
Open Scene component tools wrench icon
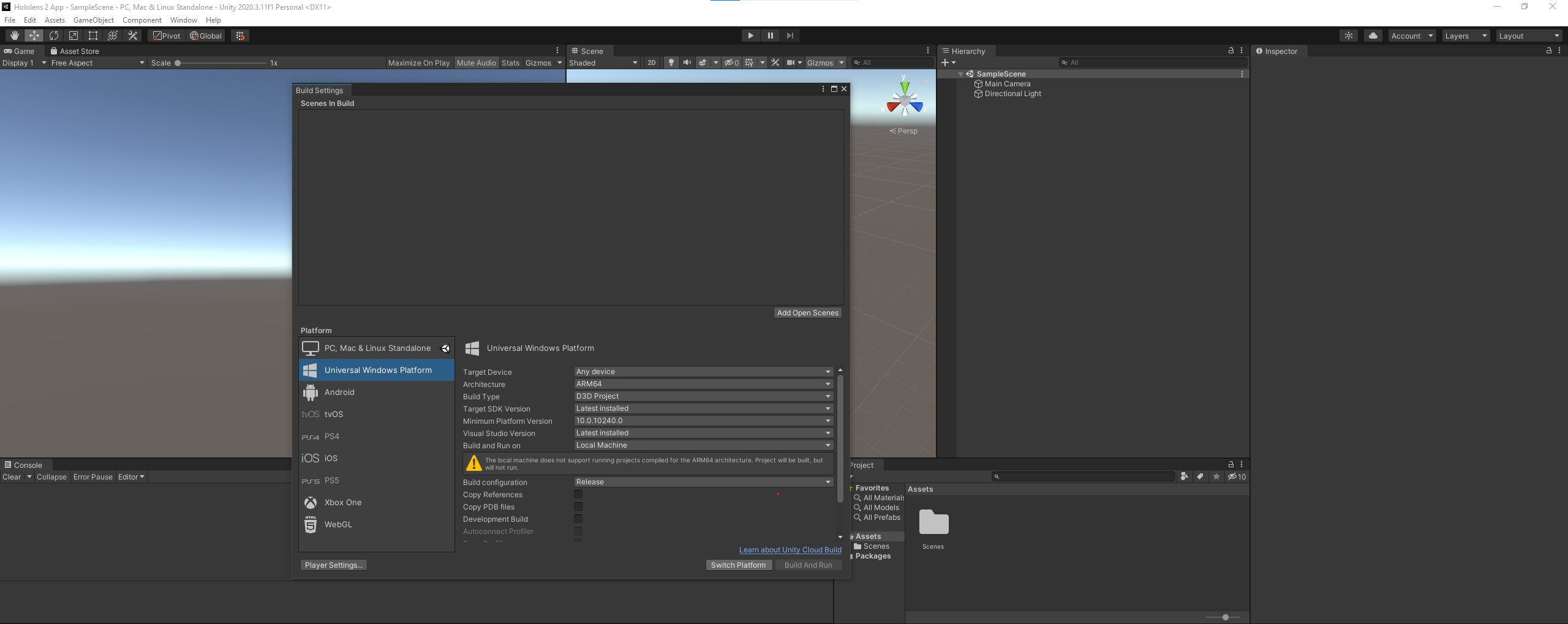pos(775,62)
